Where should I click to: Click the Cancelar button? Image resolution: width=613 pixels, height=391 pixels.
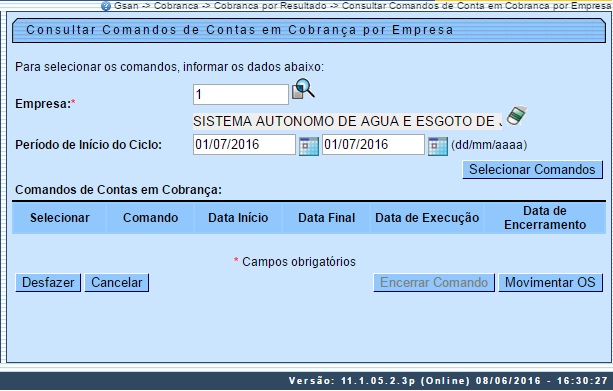[x=117, y=282]
